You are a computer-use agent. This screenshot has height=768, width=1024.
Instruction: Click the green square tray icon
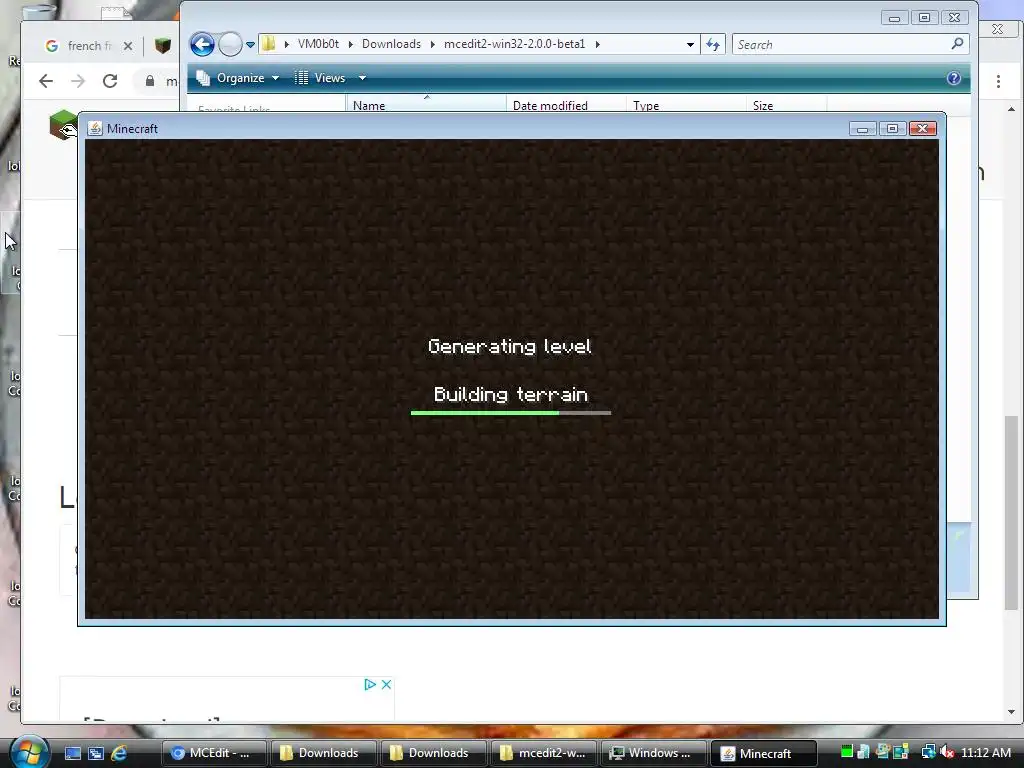(846, 752)
